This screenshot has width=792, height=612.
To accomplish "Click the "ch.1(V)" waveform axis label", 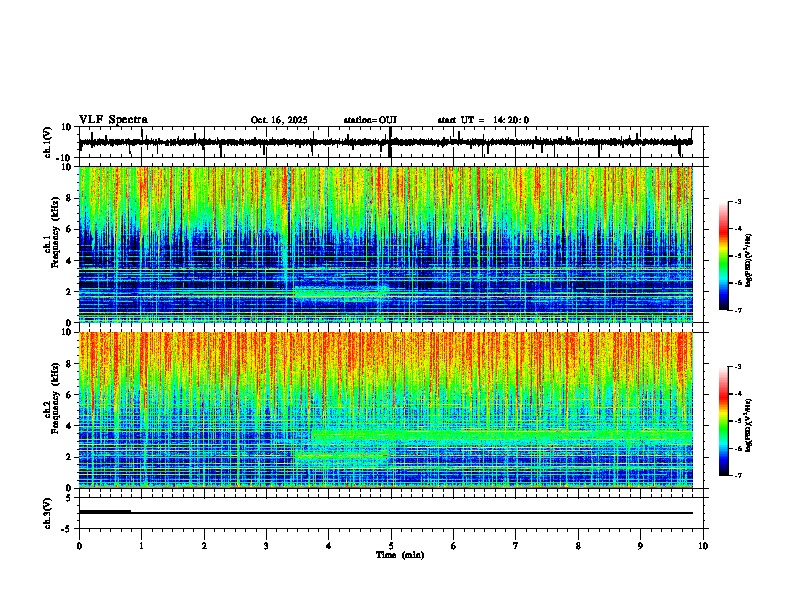I will click(48, 142).
